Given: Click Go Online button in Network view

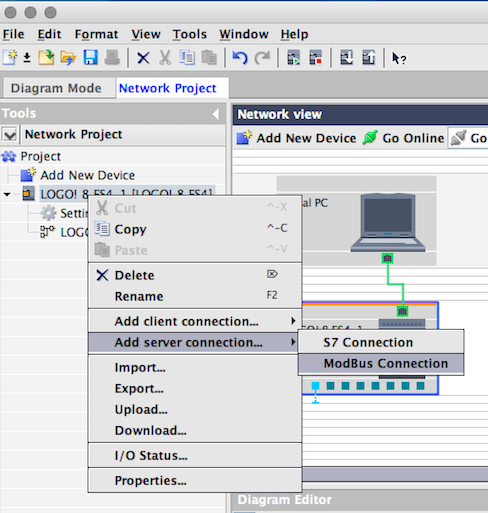Looking at the screenshot, I should pos(403,138).
